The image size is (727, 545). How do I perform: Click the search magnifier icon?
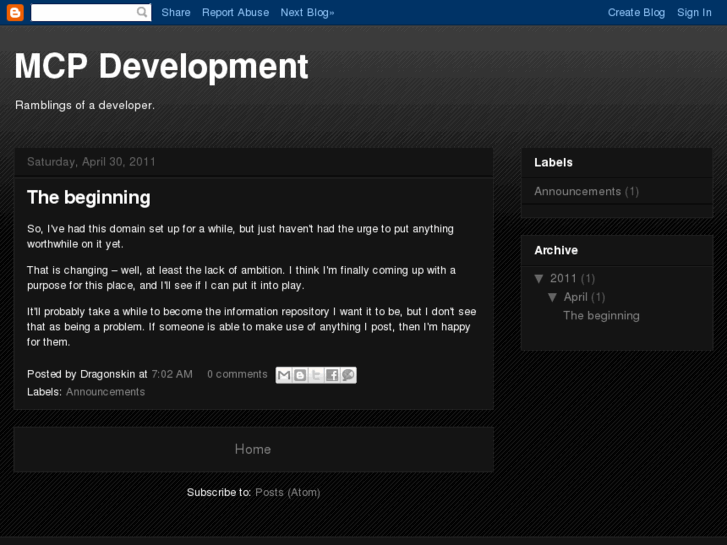pyautogui.click(x=143, y=12)
